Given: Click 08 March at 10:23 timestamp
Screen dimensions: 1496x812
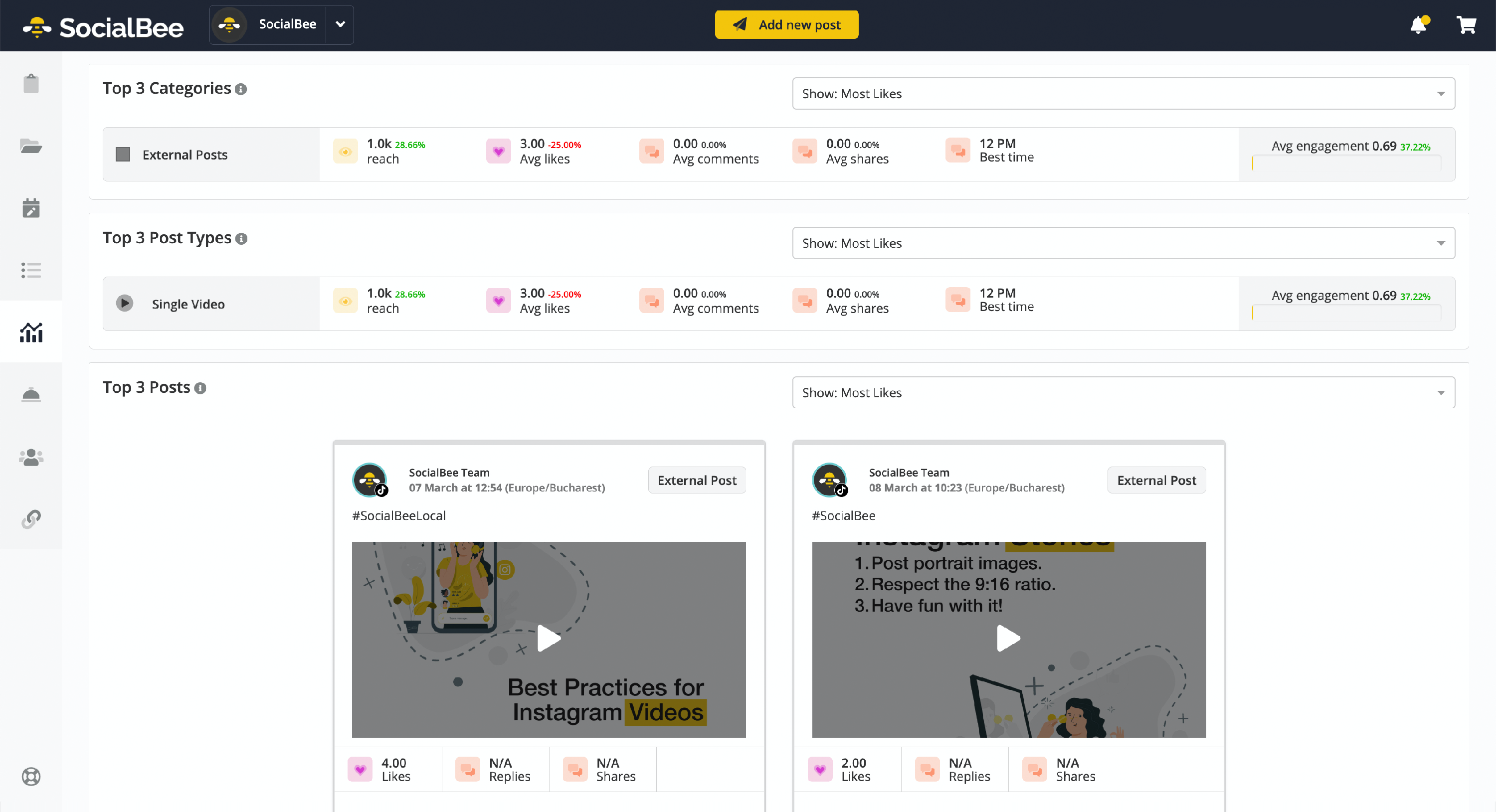Looking at the screenshot, I should click(915, 487).
